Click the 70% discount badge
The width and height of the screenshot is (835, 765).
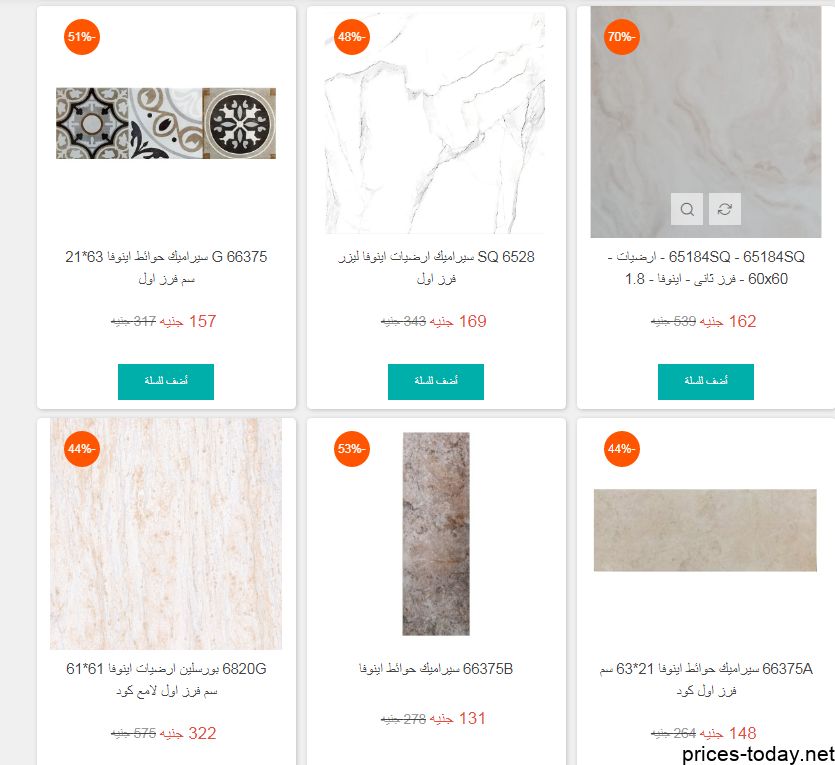click(621, 37)
